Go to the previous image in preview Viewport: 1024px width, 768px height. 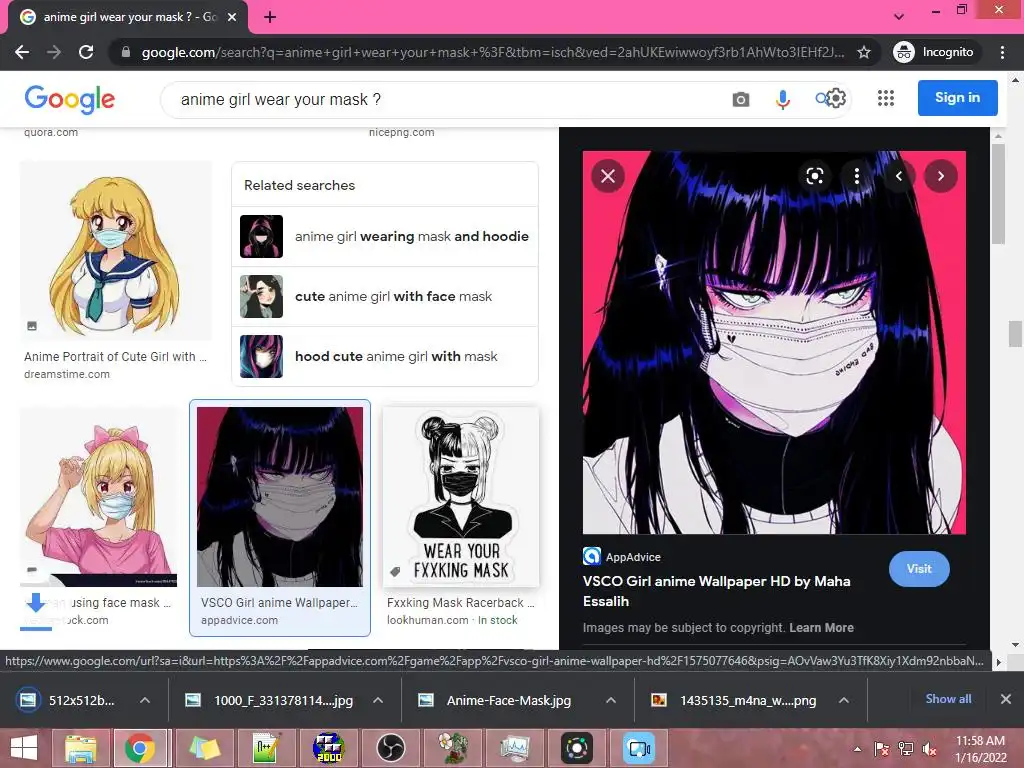899,176
